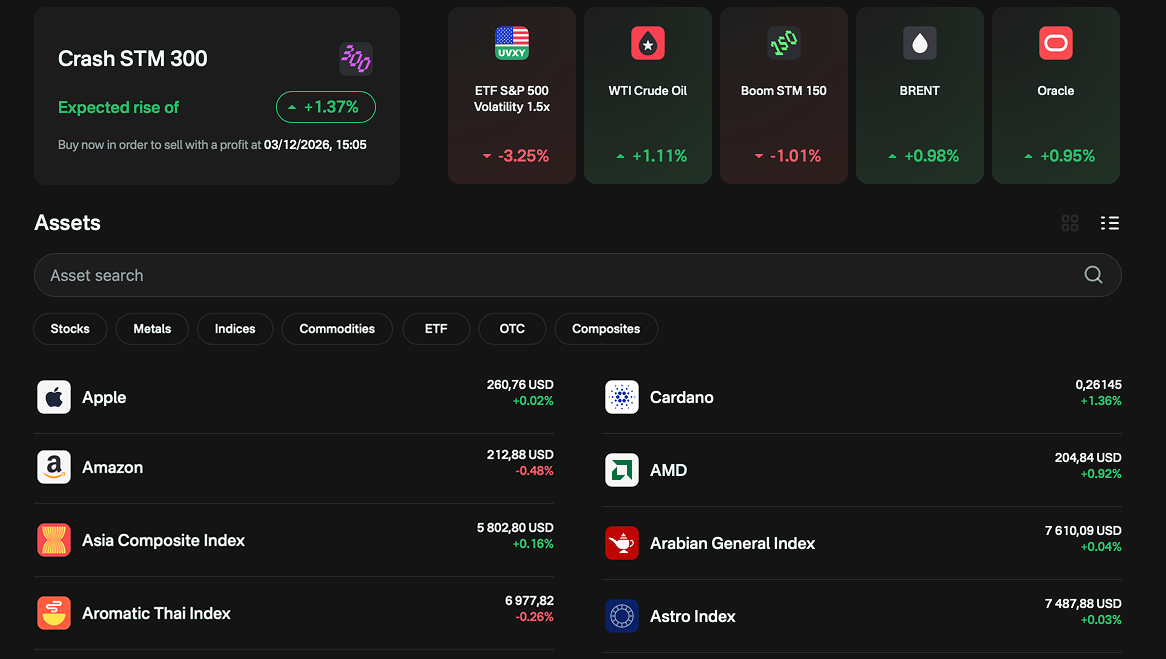
Task: Click the Cardano logo icon
Action: pyautogui.click(x=622, y=397)
